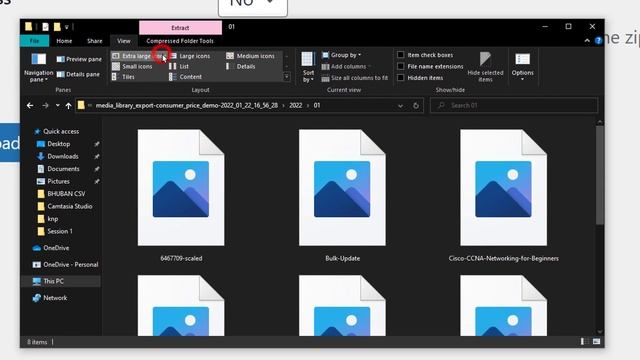Open Explorer help icon
Screen dimensions: 640x360
(x=598, y=40)
